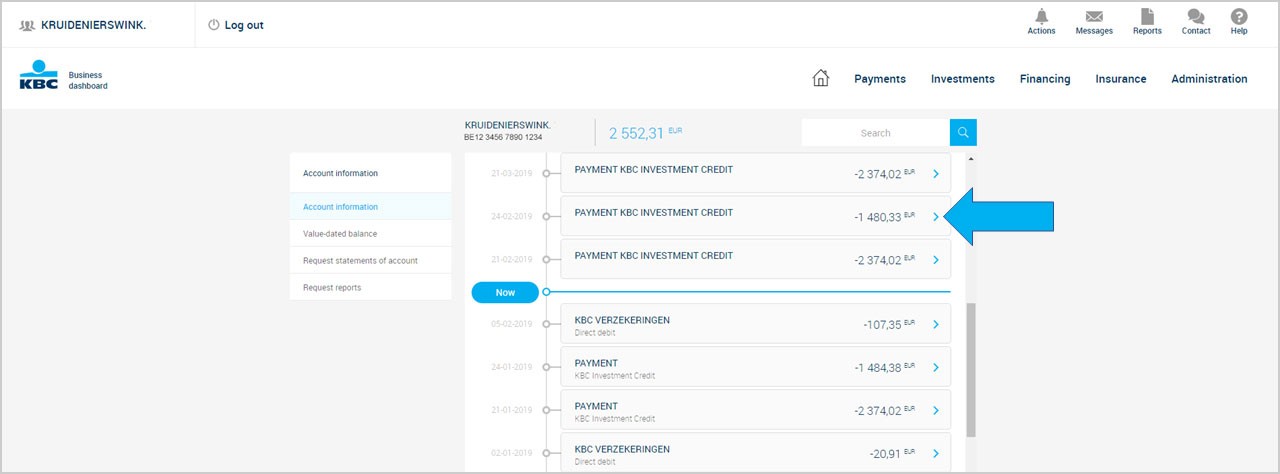Image resolution: width=1280 pixels, height=474 pixels.
Task: Open the Financing menu
Action: (x=1045, y=79)
